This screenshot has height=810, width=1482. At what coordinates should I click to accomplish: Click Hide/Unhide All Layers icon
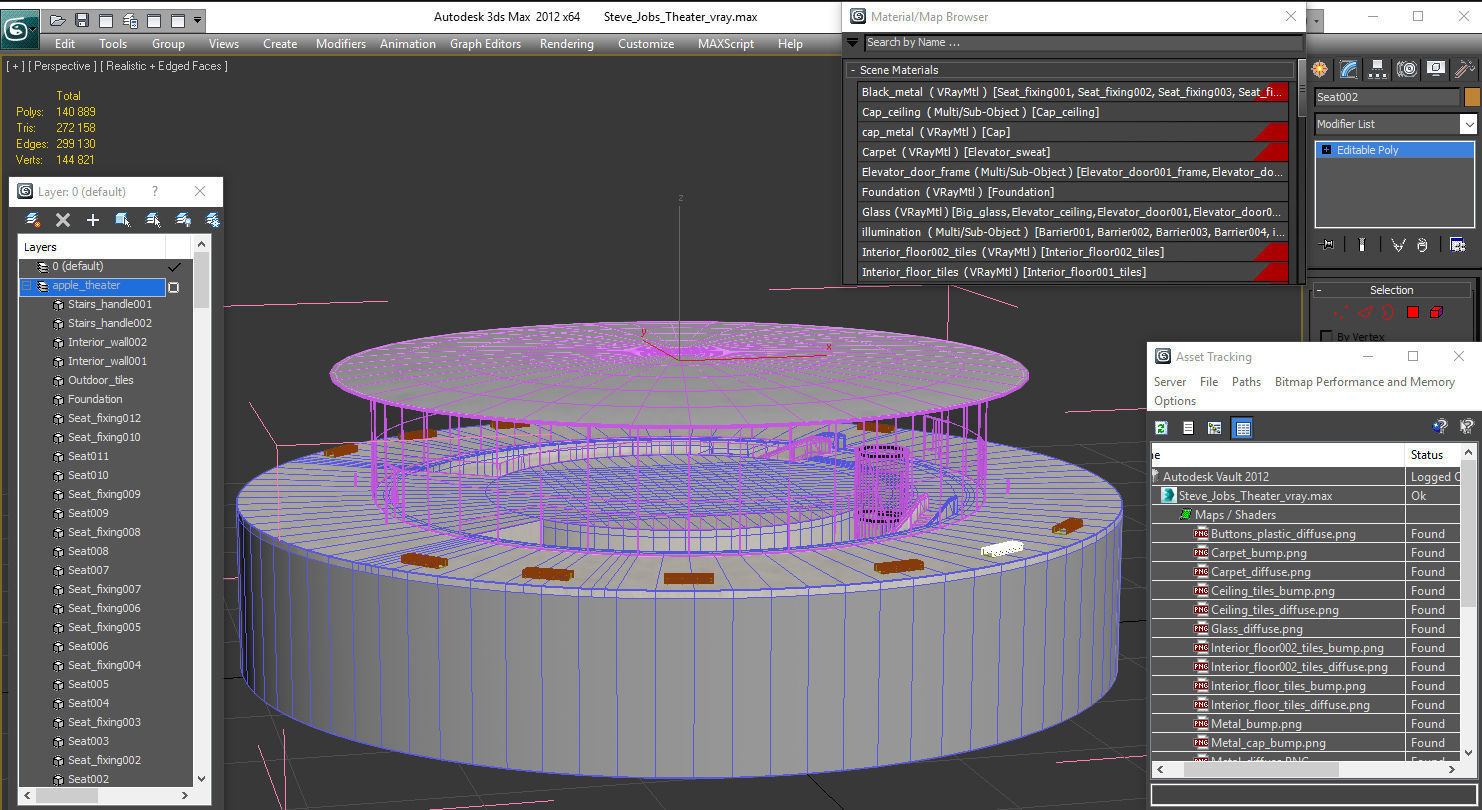point(183,220)
